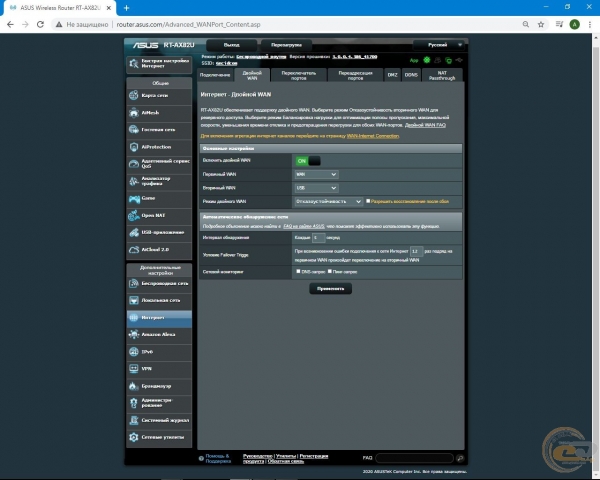The image size is (600, 480).
Task: Click the Apply button
Action: [x=331, y=289]
